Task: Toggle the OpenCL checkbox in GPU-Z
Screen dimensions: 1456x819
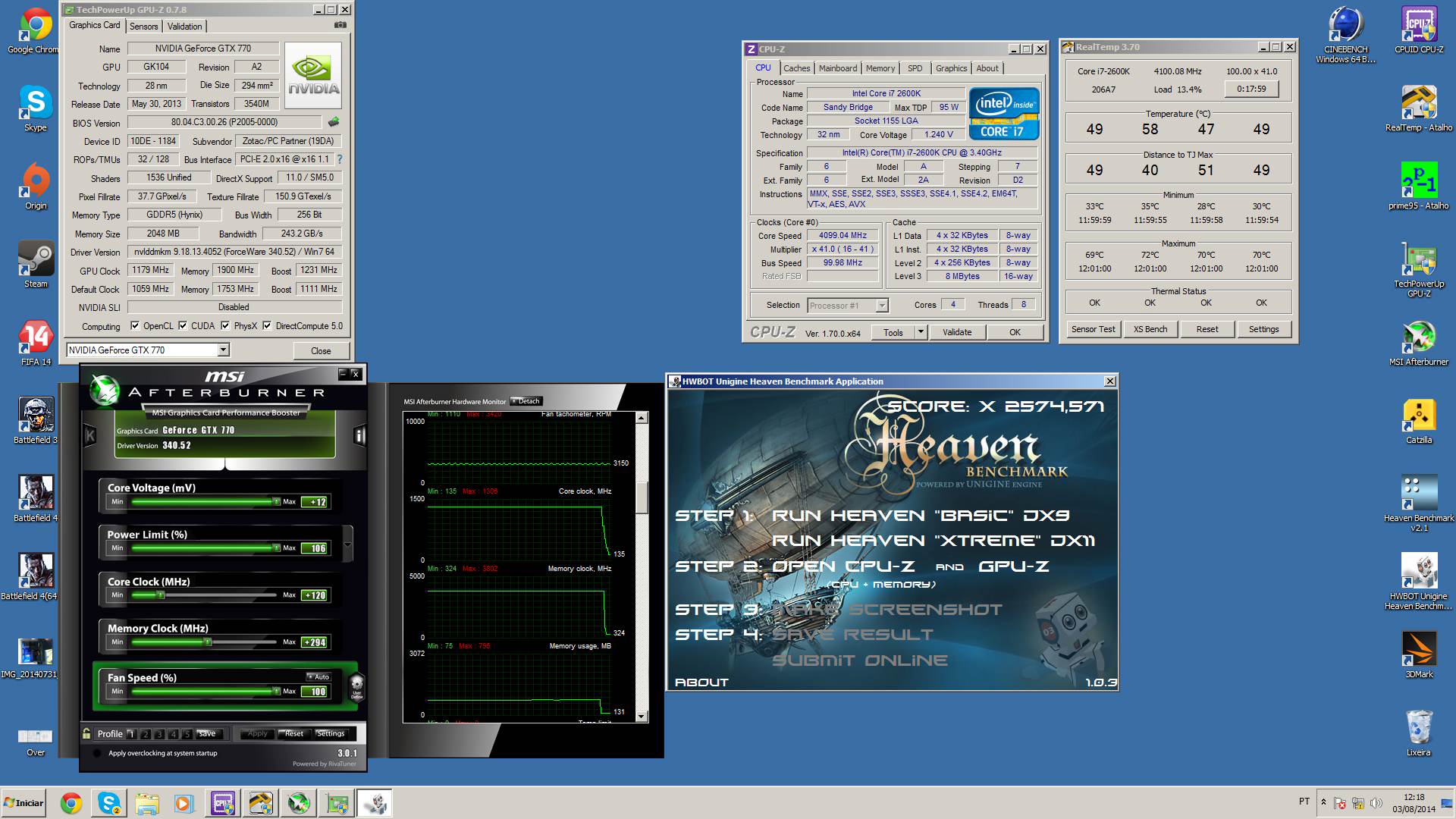Action: point(135,326)
